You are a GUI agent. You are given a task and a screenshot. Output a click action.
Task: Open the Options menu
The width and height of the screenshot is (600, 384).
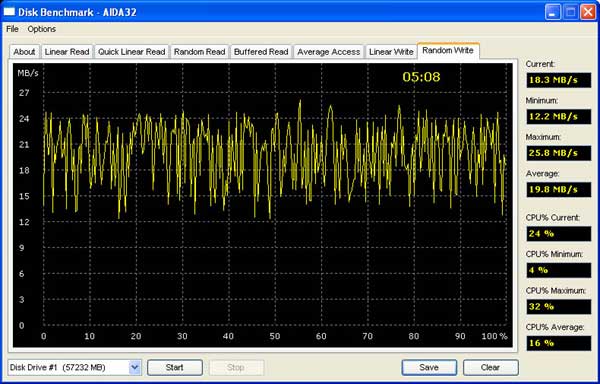41,29
